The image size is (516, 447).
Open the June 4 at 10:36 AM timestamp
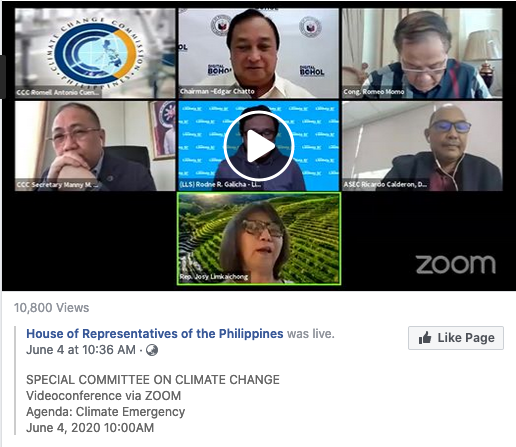(81, 350)
